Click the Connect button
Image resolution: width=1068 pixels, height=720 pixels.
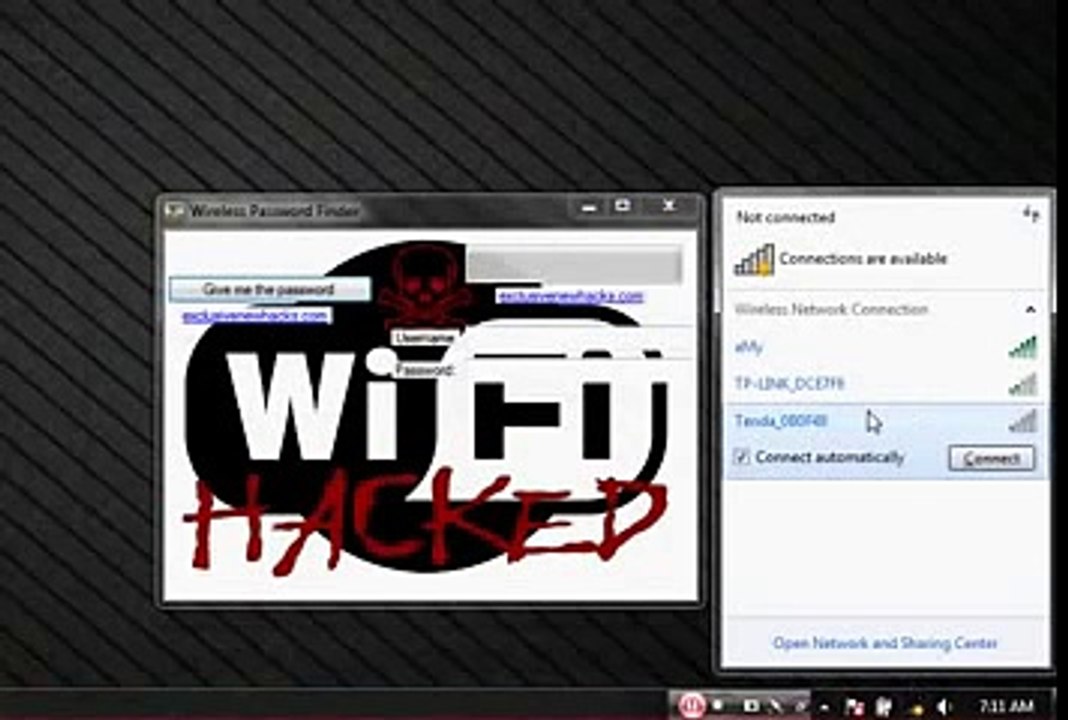tap(992, 458)
